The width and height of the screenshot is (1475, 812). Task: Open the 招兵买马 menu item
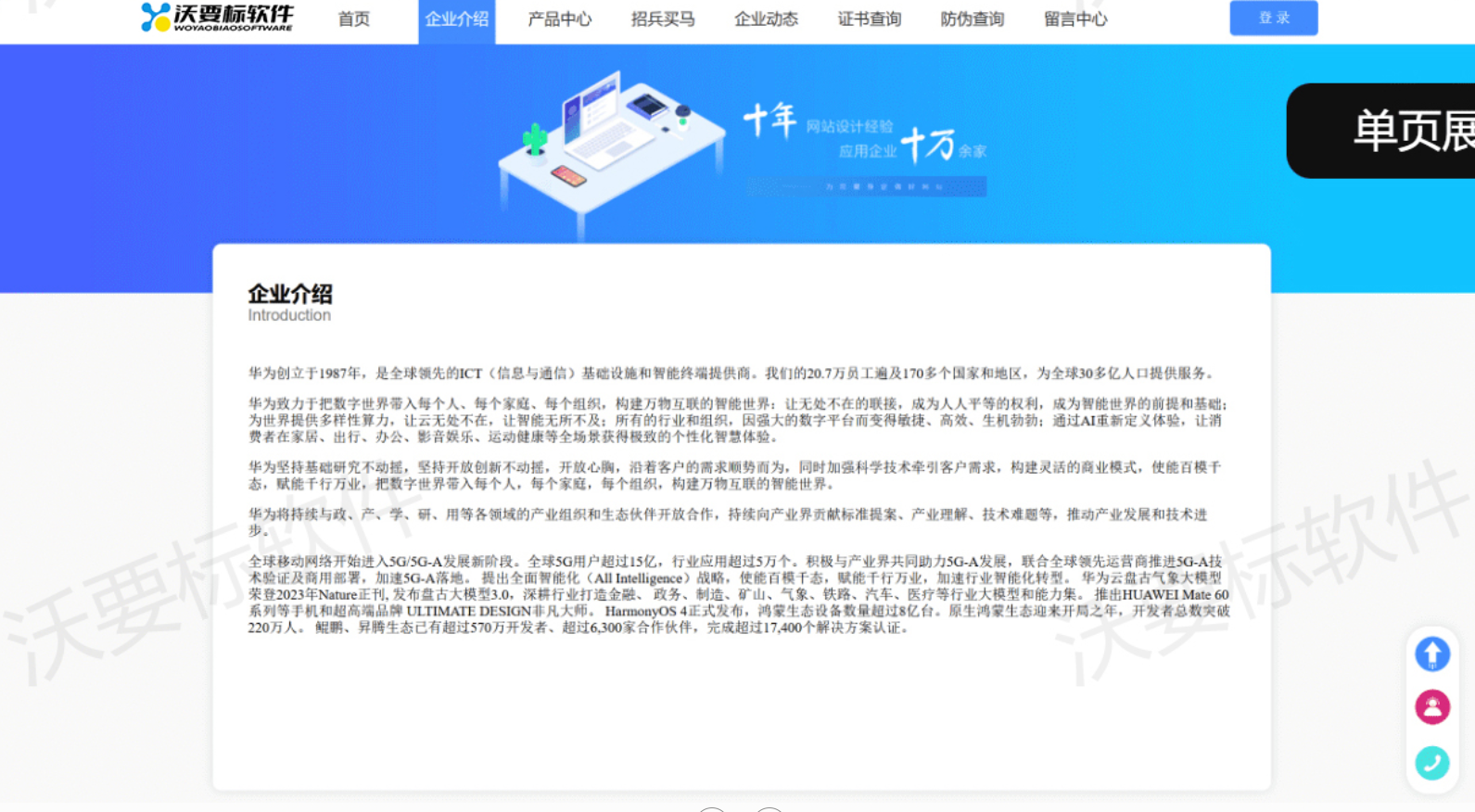[x=663, y=19]
